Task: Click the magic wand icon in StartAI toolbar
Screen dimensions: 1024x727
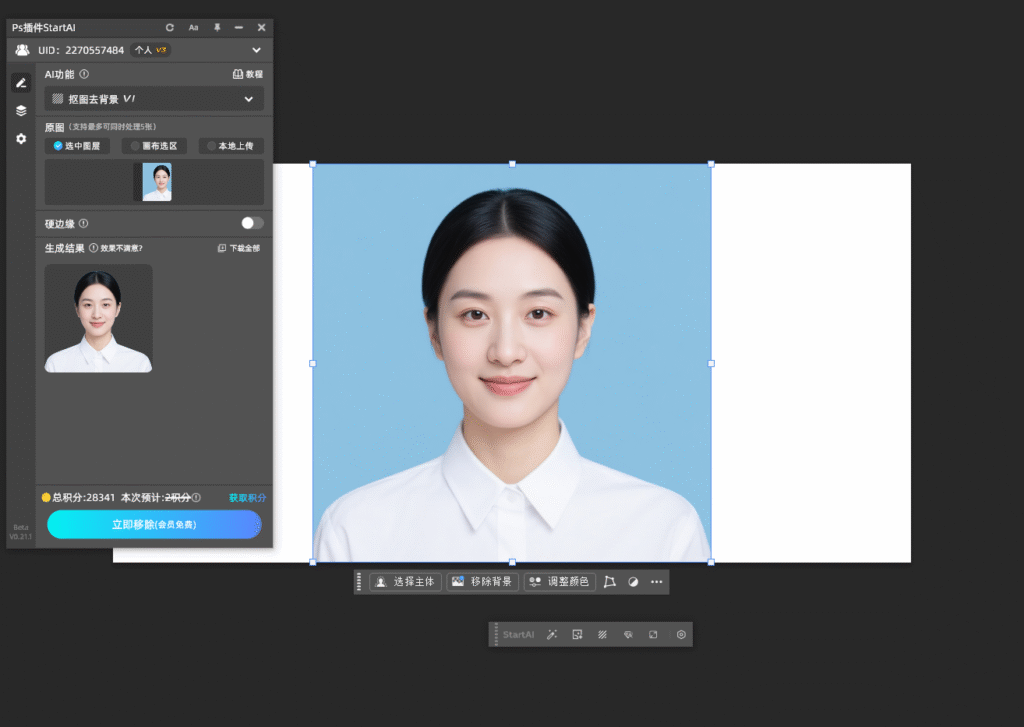Action: click(x=552, y=634)
